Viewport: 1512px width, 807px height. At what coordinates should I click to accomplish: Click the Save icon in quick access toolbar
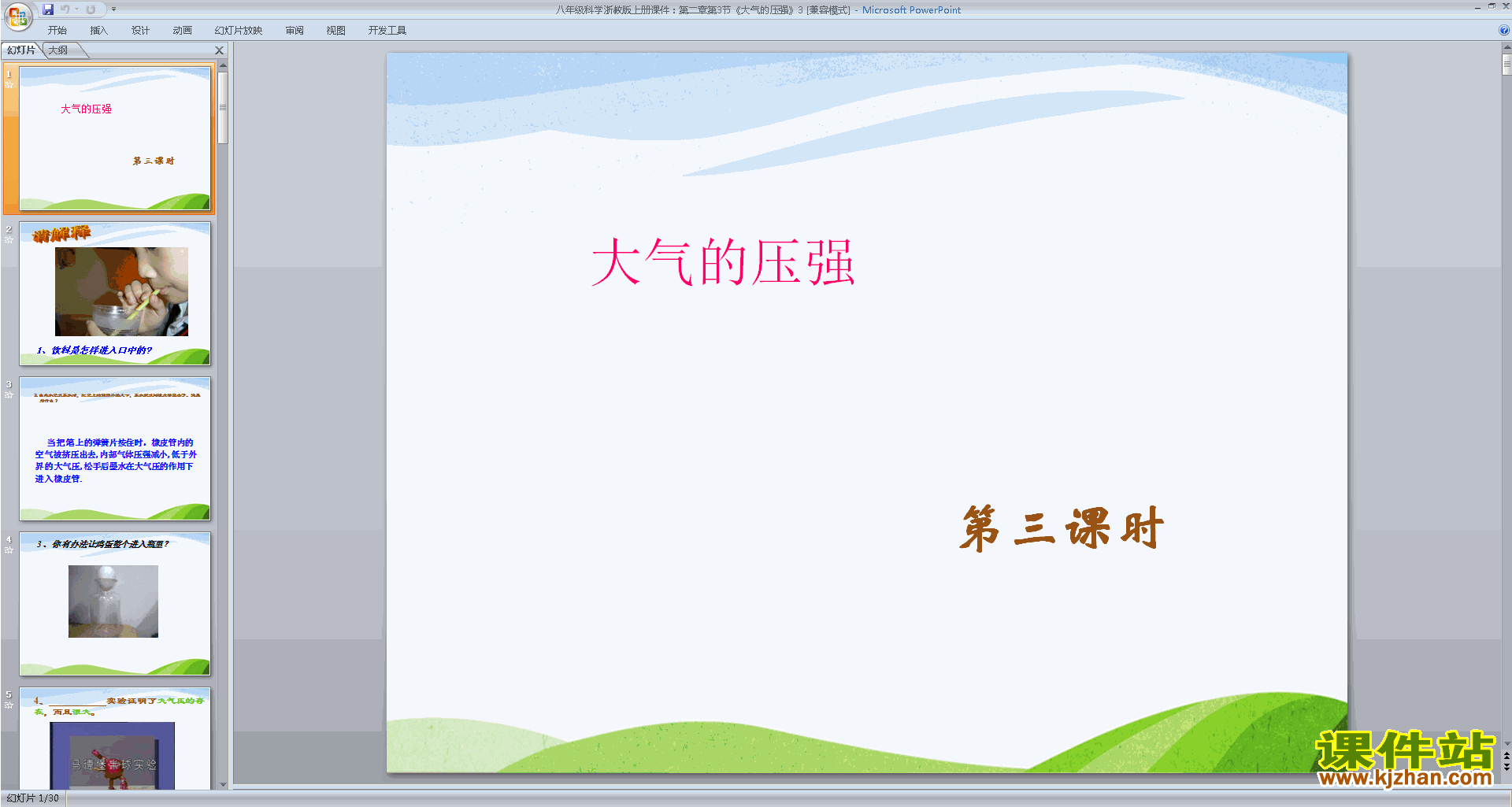coord(48,9)
